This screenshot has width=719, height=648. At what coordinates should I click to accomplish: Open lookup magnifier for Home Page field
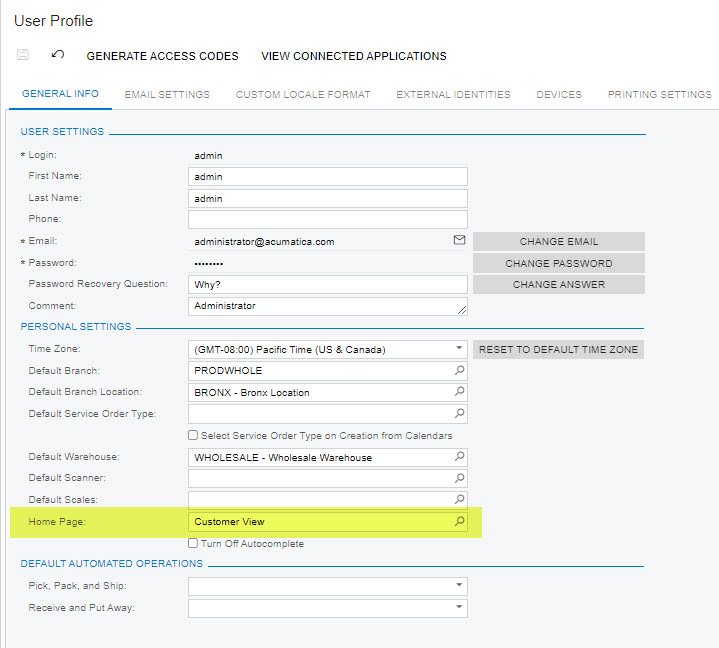pos(459,521)
